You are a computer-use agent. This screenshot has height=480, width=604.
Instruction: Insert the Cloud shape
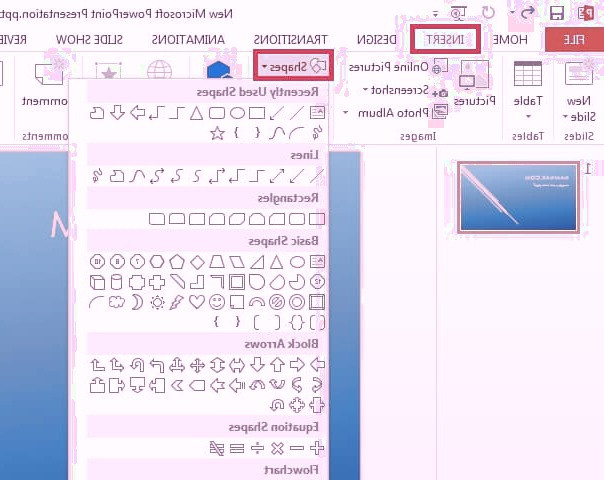pos(116,302)
